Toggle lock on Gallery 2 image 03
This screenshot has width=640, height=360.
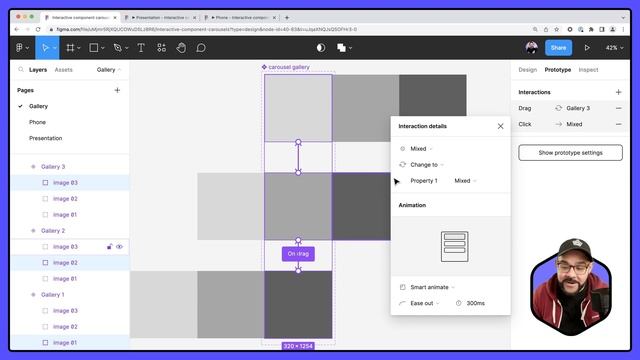(109, 247)
